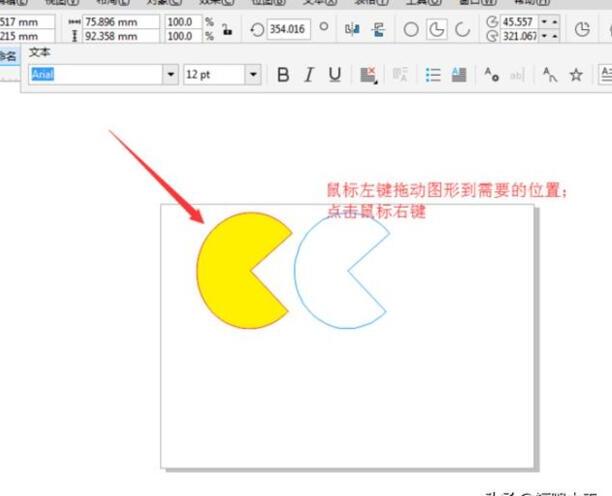This screenshot has width=612, height=496.
Task: Click the red instruction text on canvas
Action: pos(447,201)
